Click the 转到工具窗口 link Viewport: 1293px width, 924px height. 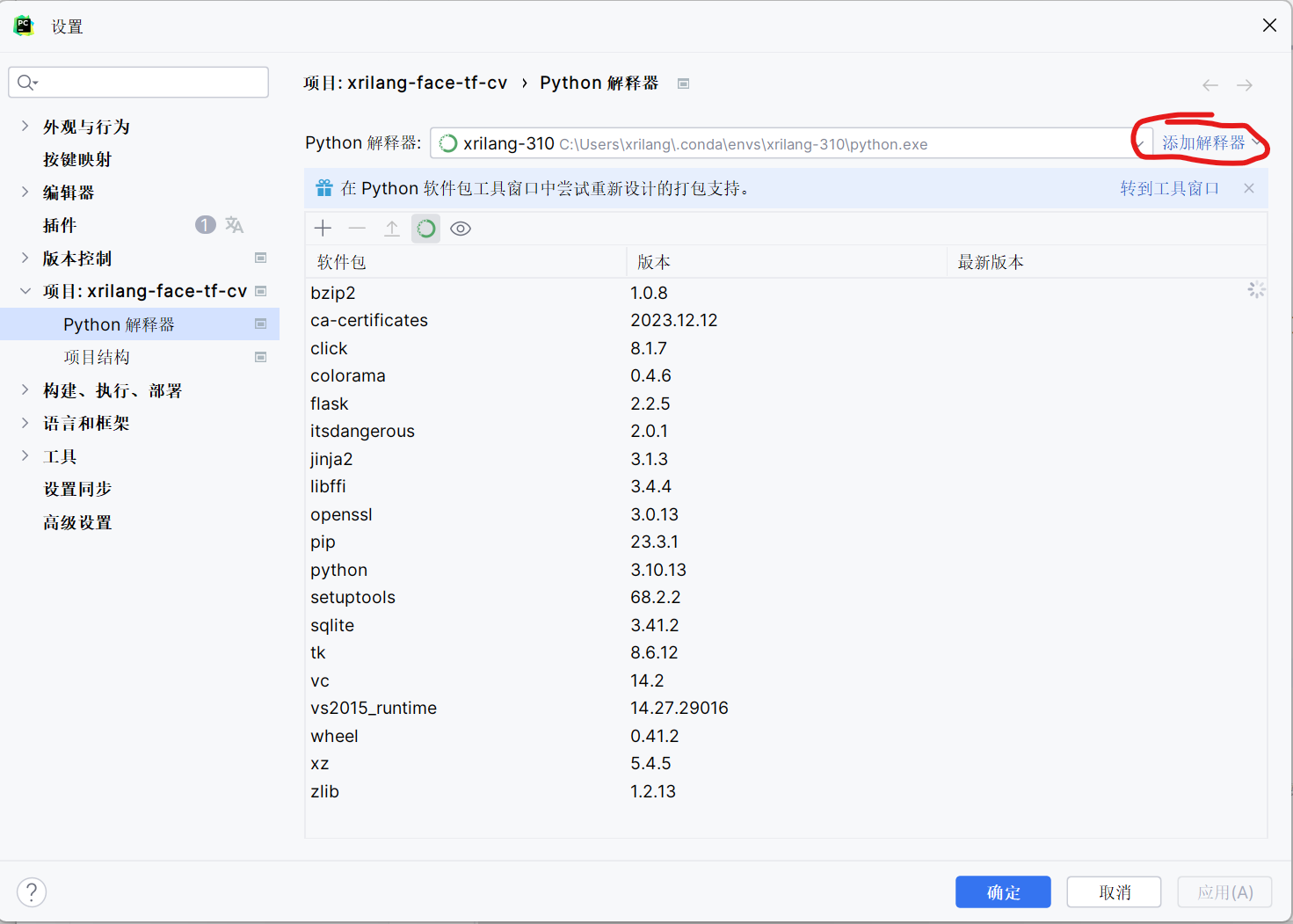(1169, 188)
